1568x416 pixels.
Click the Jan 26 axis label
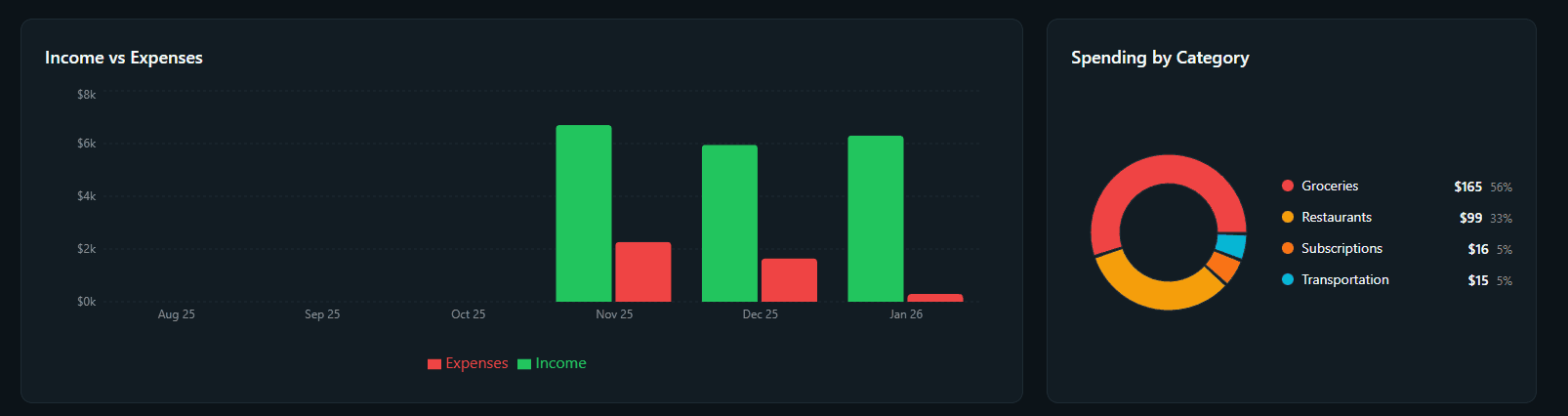(x=906, y=314)
